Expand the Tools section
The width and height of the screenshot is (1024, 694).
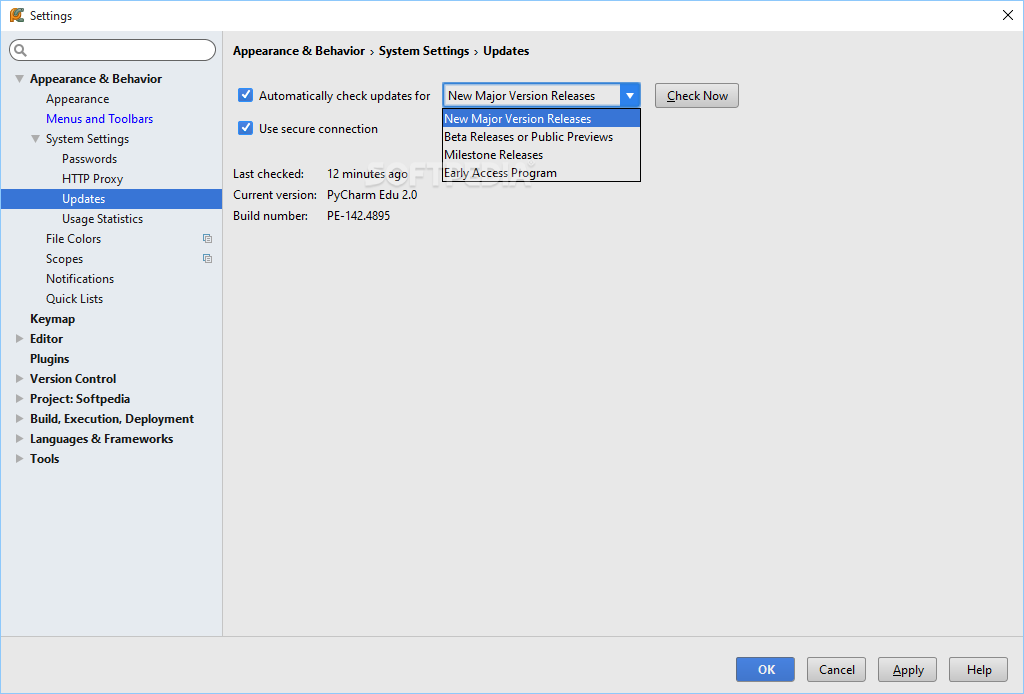click(x=20, y=458)
